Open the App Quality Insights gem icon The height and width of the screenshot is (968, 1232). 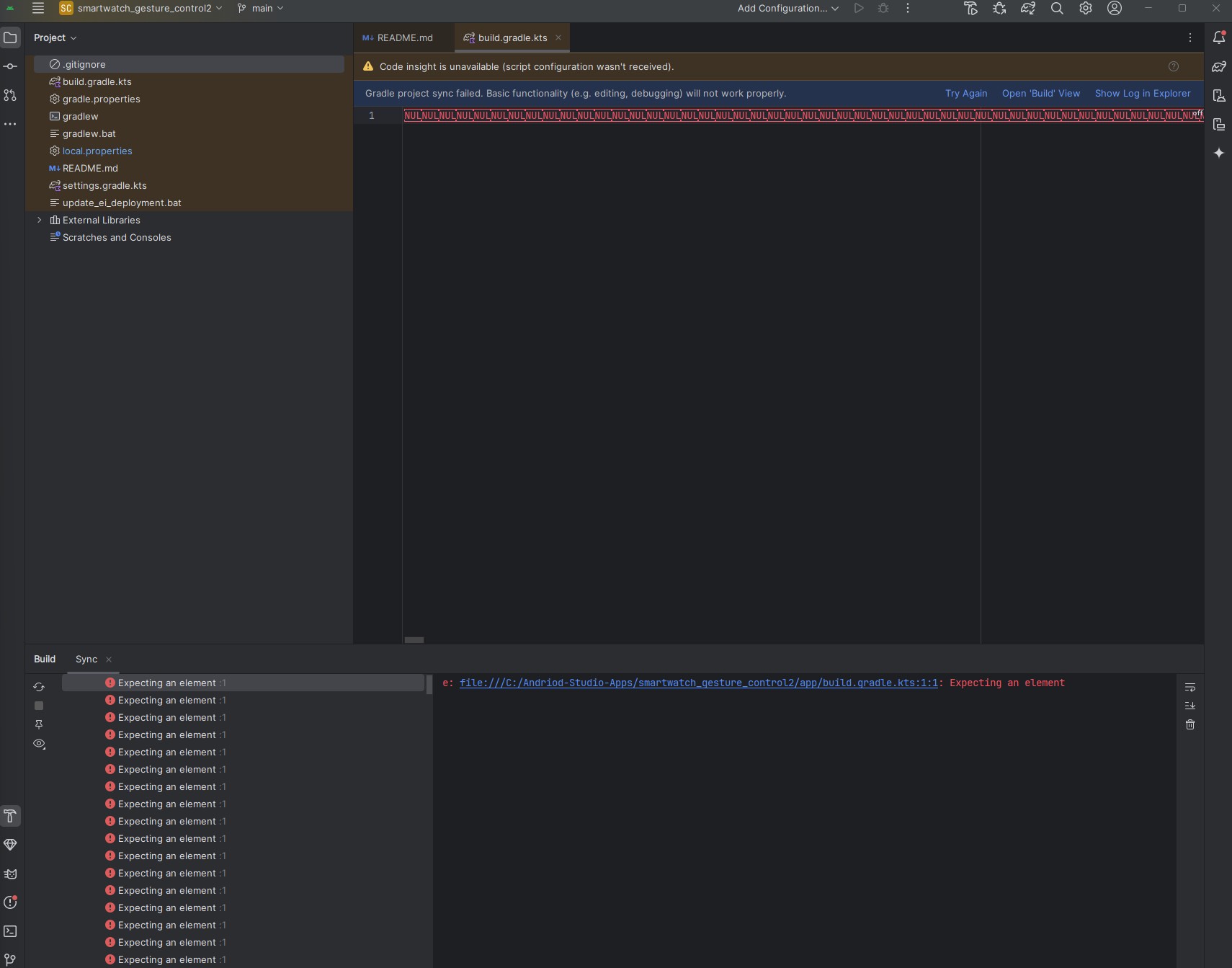point(10,845)
